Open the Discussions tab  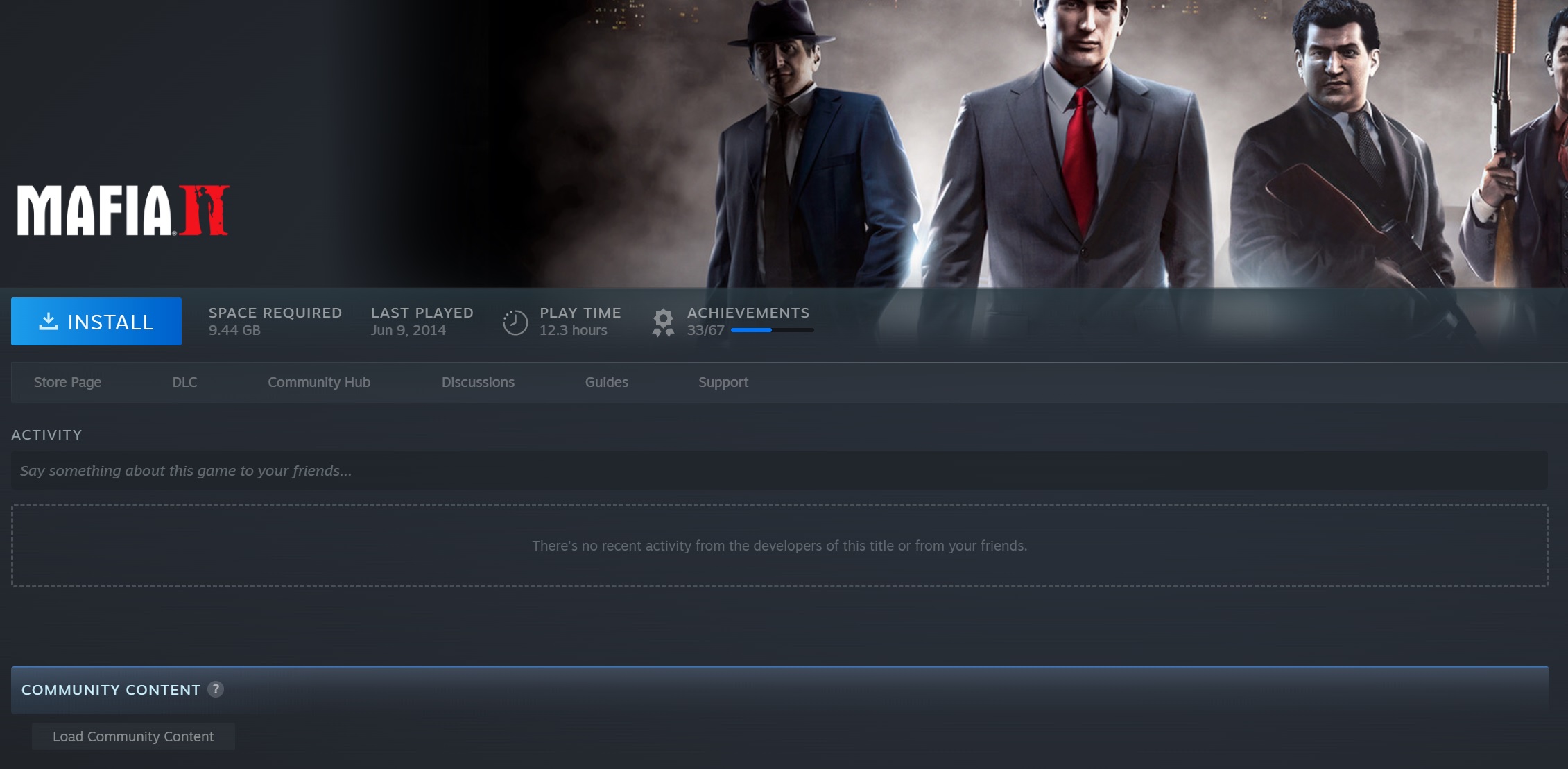(x=478, y=382)
